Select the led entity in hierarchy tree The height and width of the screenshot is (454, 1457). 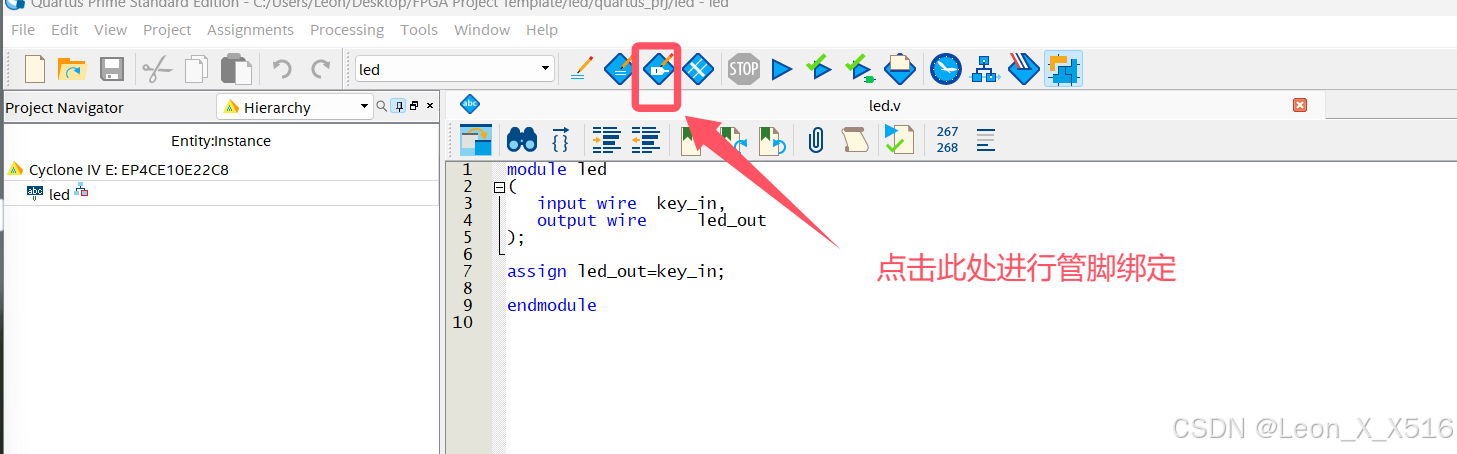click(x=59, y=194)
